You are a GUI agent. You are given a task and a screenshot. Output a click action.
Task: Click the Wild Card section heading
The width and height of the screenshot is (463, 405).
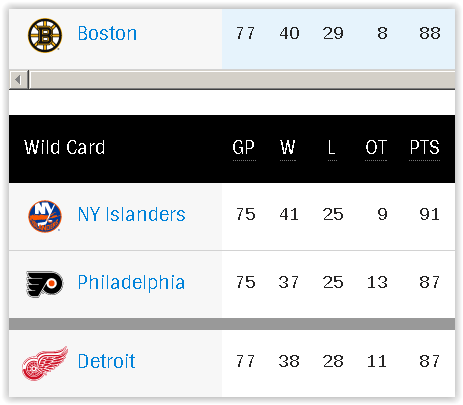click(65, 147)
